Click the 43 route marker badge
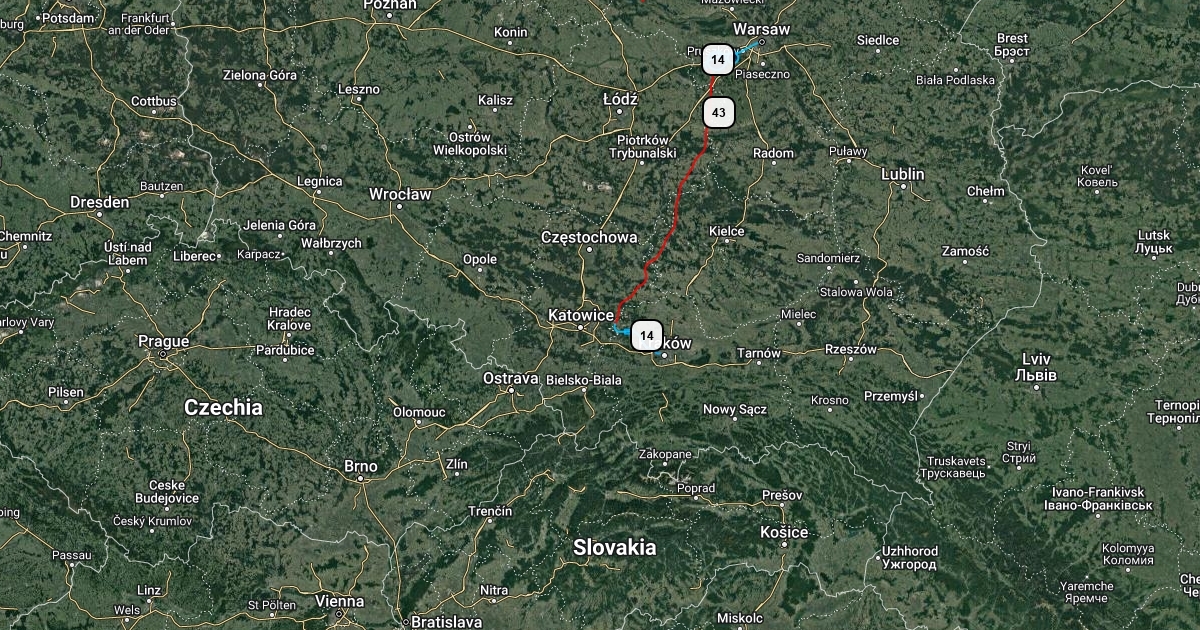Image resolution: width=1200 pixels, height=630 pixels. coord(719,112)
